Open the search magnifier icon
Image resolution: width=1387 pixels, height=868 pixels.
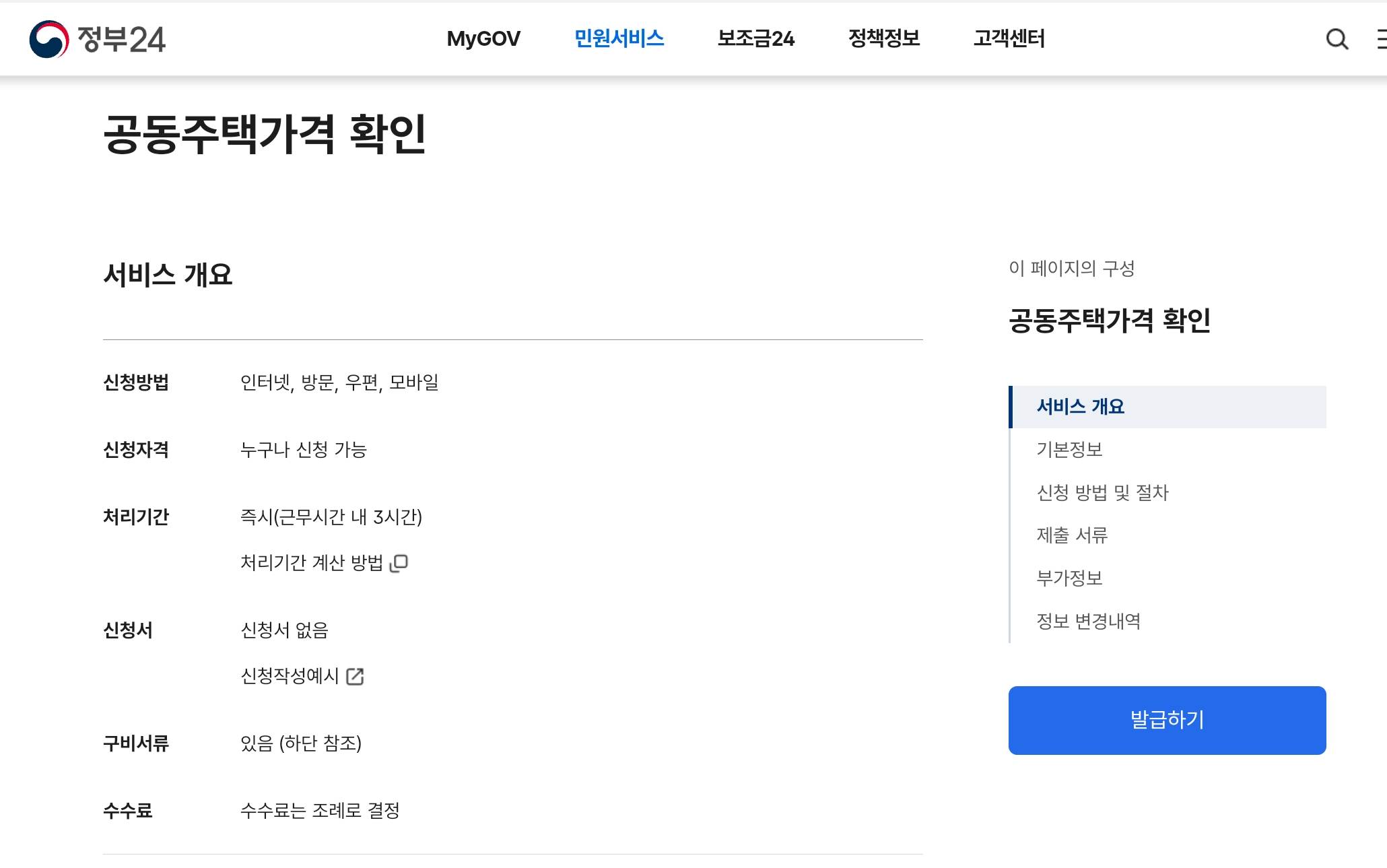pyautogui.click(x=1337, y=39)
